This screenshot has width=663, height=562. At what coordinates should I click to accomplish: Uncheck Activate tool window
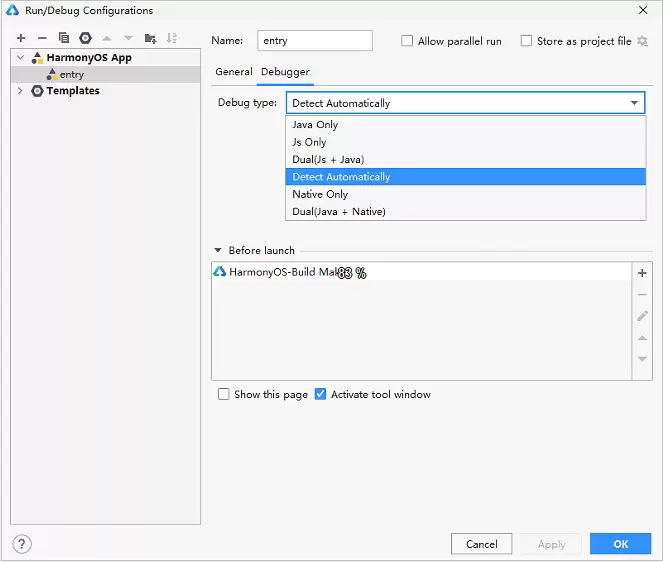(x=321, y=394)
